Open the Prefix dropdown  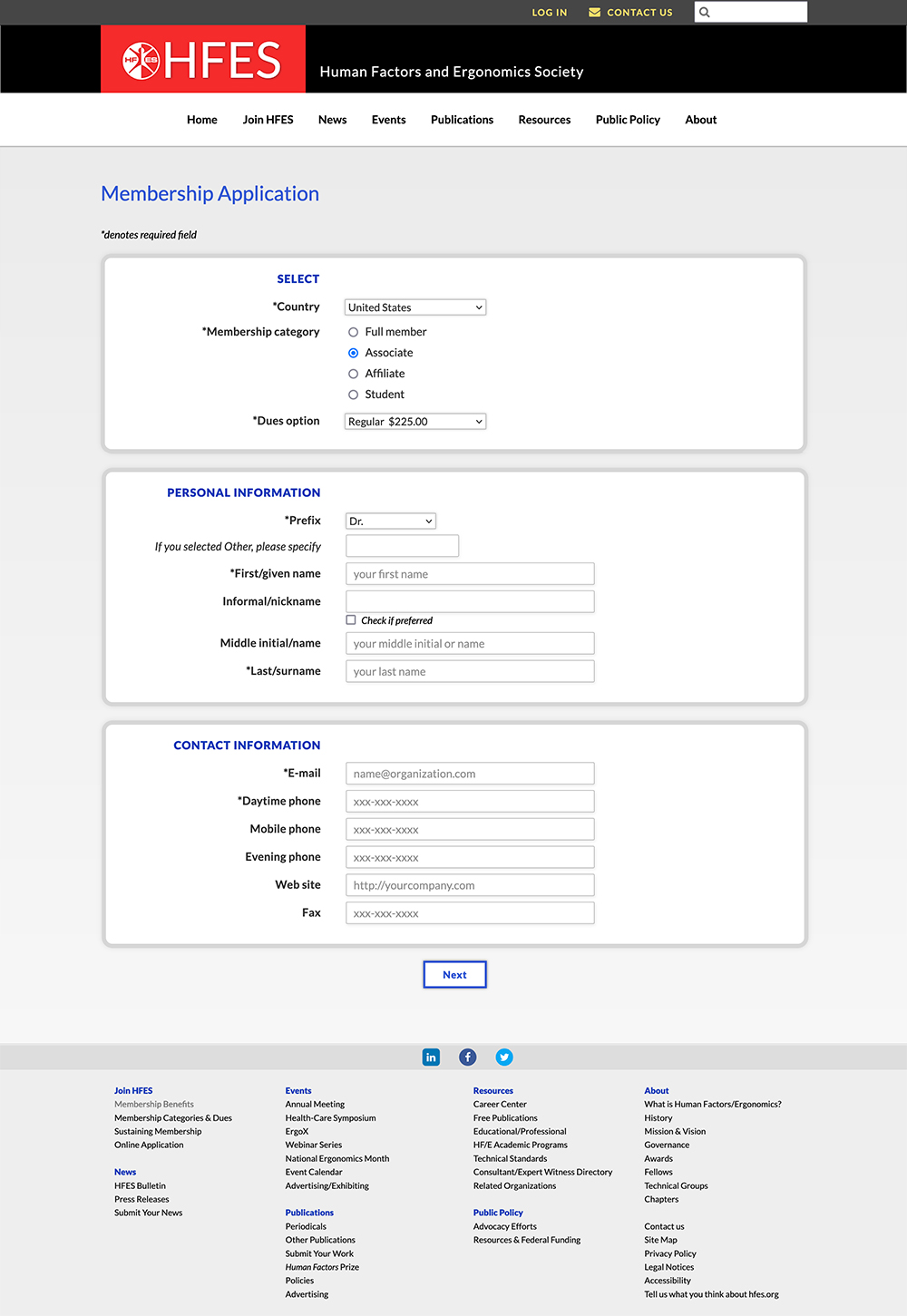[x=390, y=521]
